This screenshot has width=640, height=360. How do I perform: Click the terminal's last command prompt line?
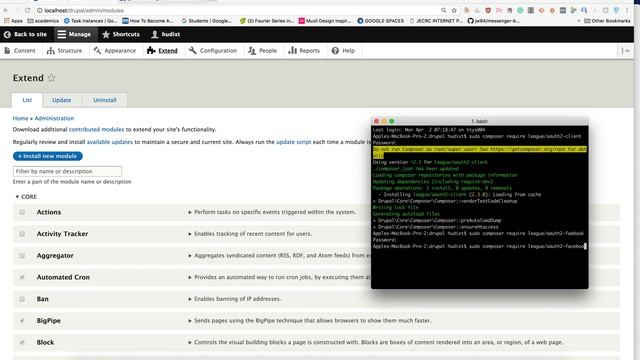[x=480, y=247]
